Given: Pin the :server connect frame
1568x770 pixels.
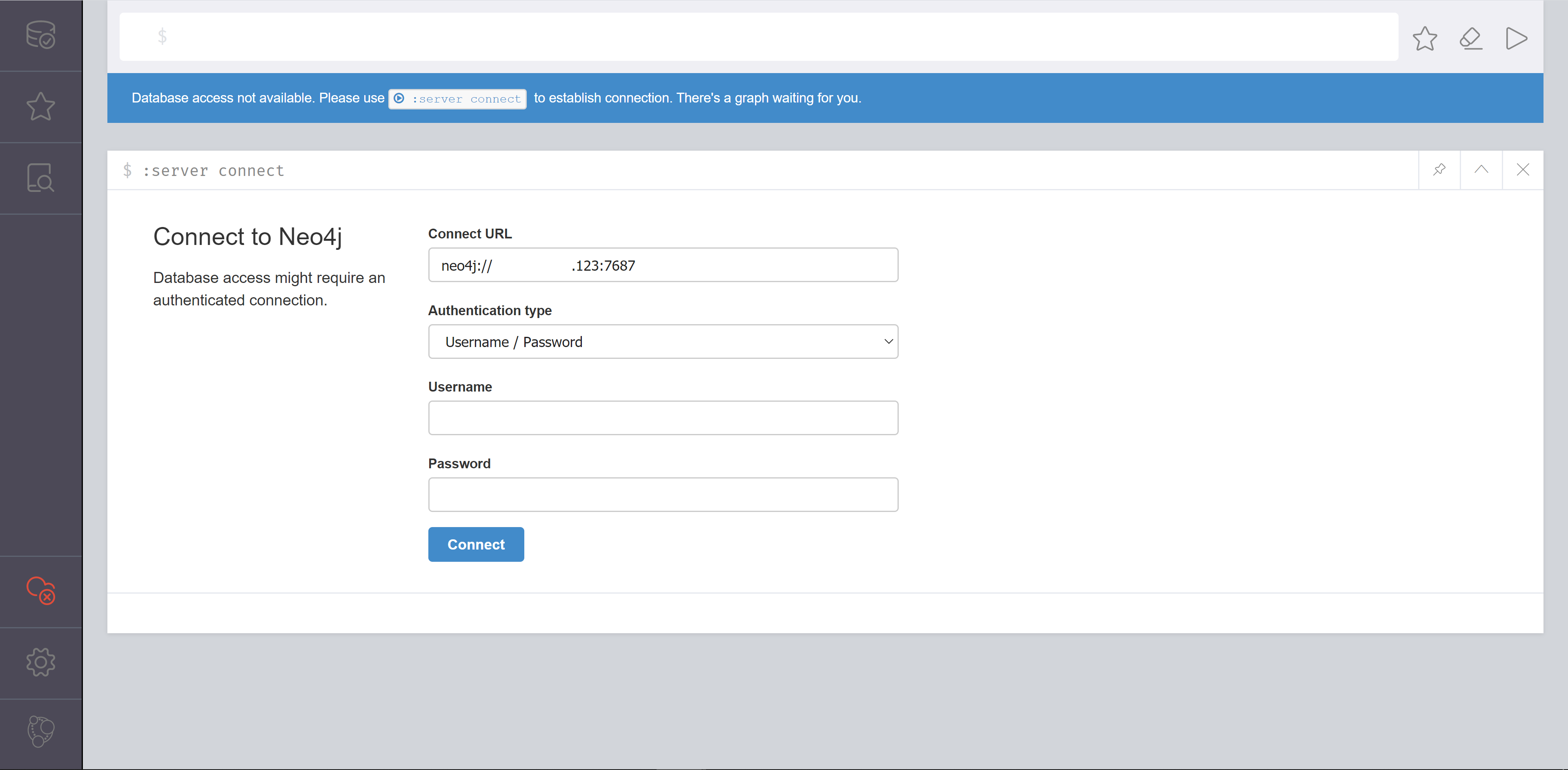Looking at the screenshot, I should pos(1439,170).
